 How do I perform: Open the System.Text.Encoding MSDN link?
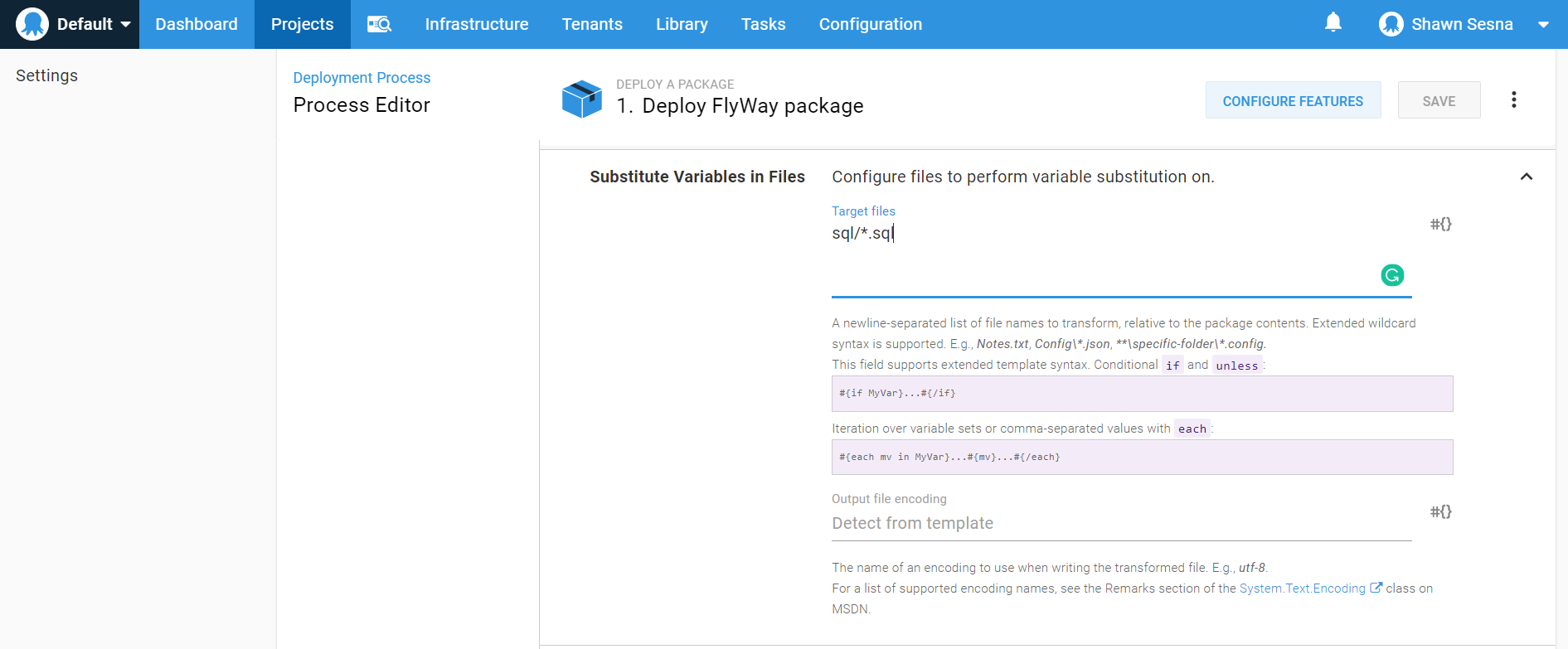click(x=1302, y=588)
